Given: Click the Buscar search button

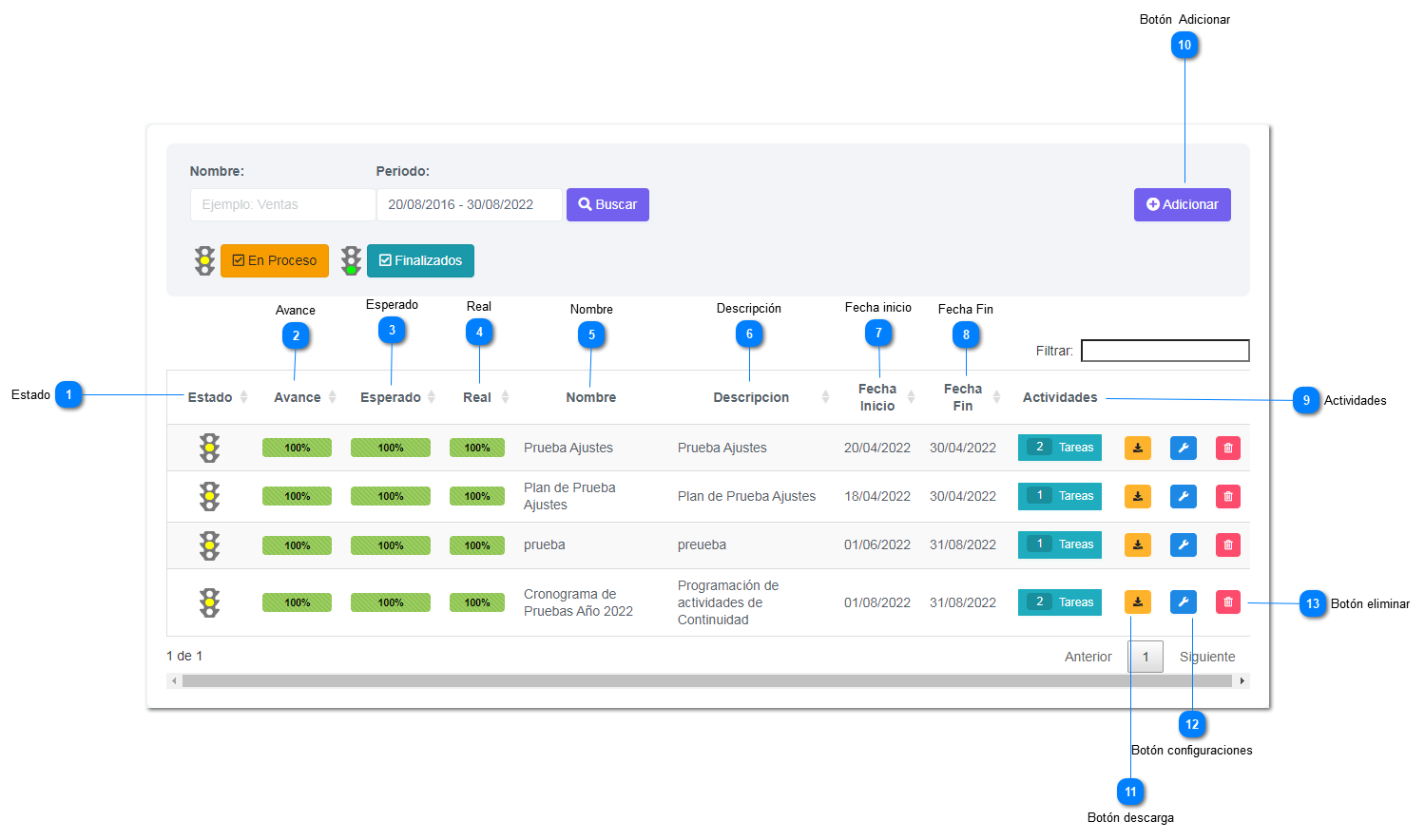Looking at the screenshot, I should (607, 204).
